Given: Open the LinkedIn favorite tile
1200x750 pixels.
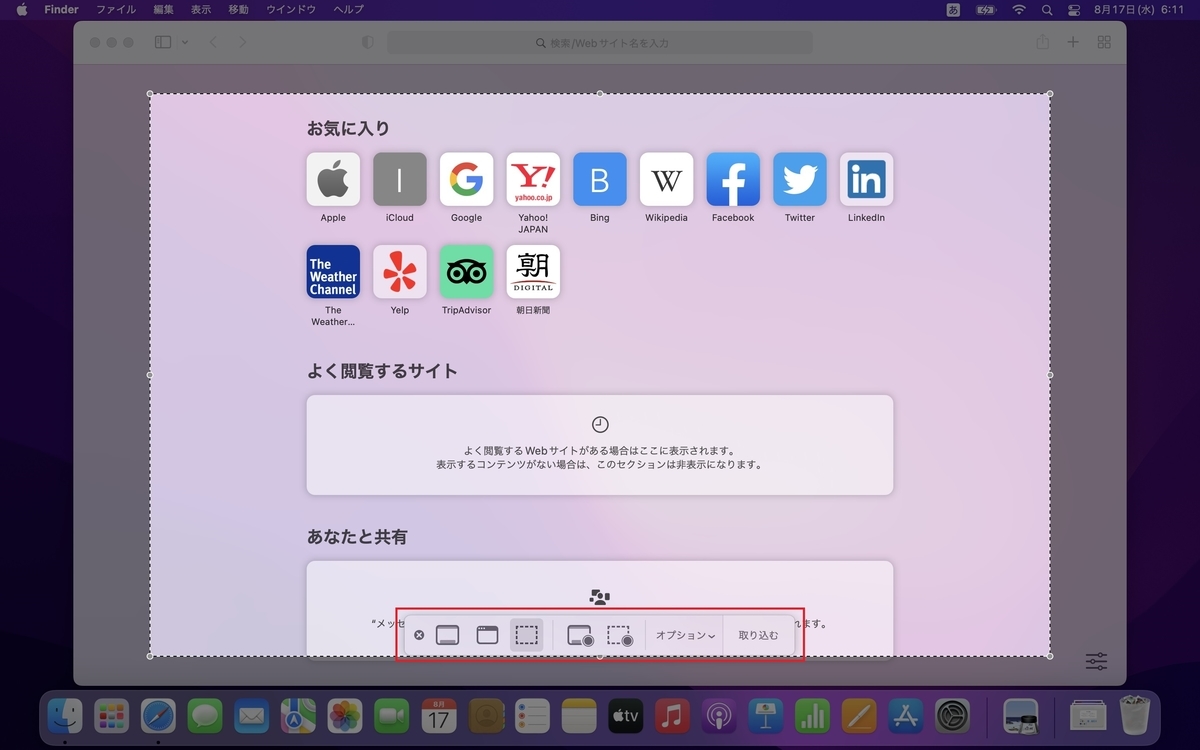Looking at the screenshot, I should tap(866, 179).
